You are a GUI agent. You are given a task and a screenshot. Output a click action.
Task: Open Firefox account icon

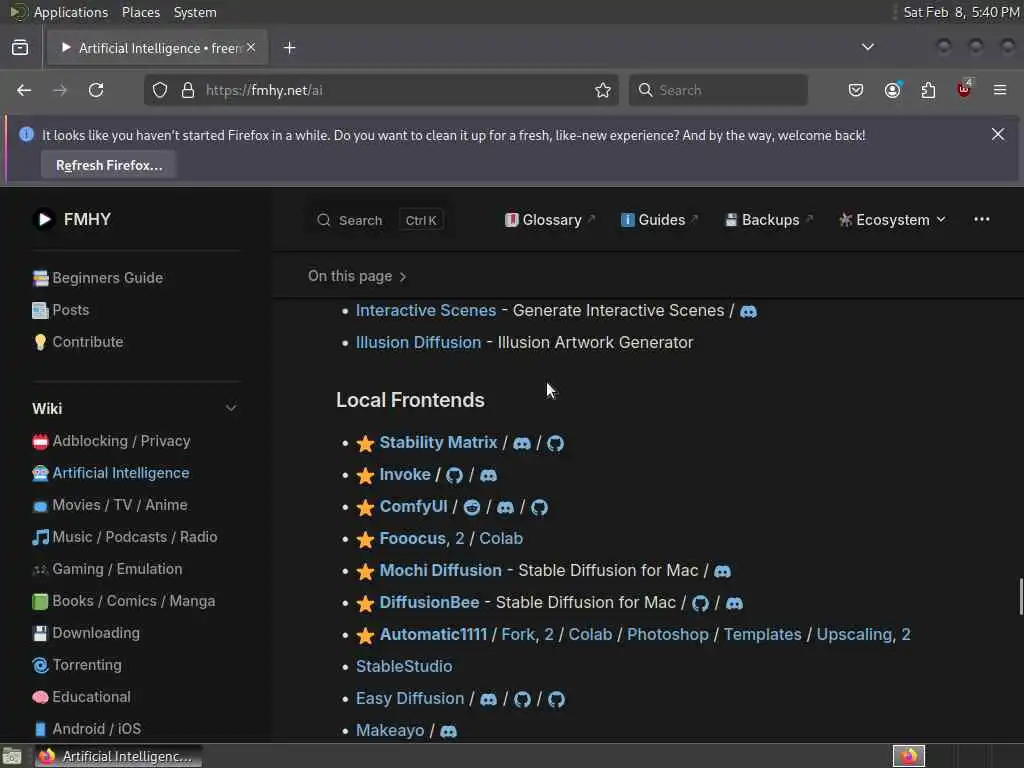pos(893,90)
